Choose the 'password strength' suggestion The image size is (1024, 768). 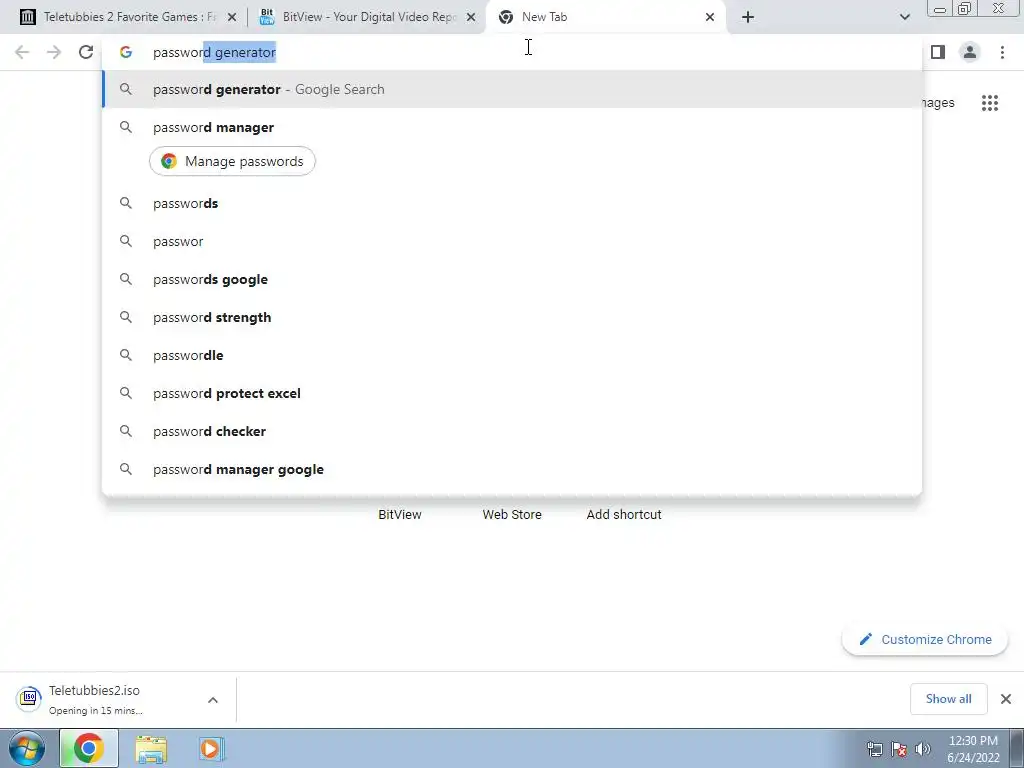pos(513,317)
